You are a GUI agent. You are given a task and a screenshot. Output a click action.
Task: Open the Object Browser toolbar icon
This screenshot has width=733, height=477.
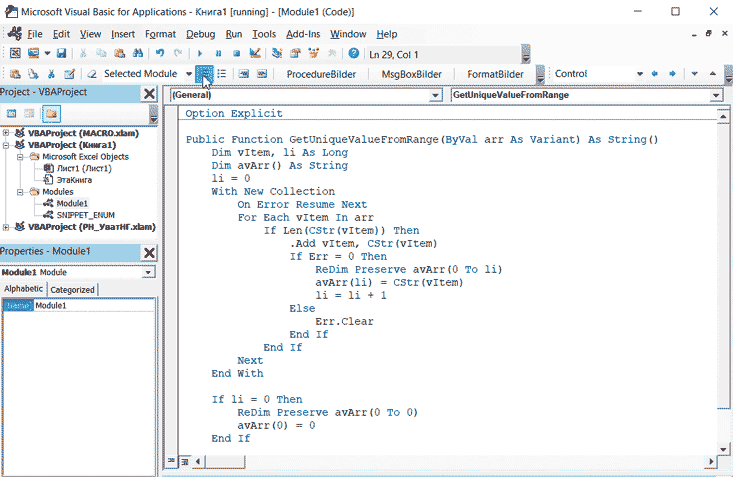point(313,53)
